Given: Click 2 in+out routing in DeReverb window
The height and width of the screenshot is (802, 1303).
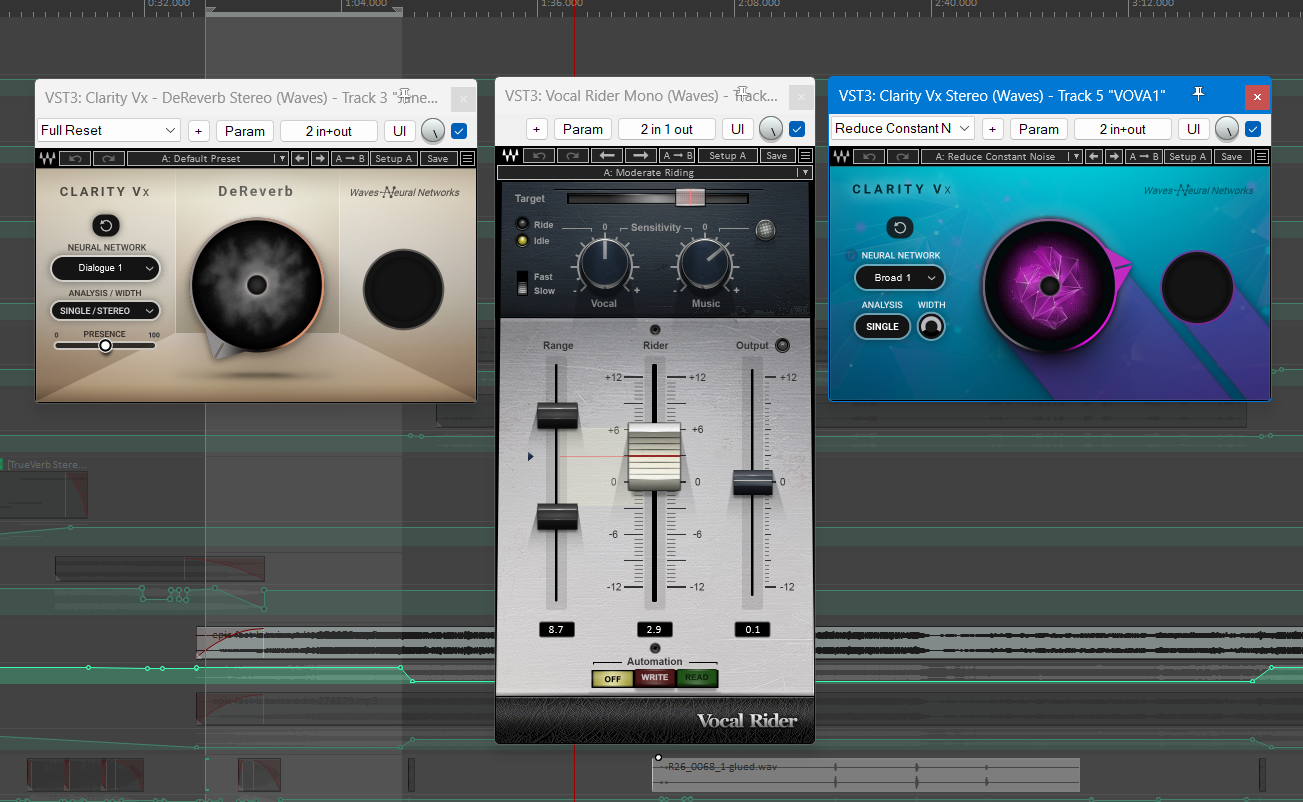Looking at the screenshot, I should point(329,130).
